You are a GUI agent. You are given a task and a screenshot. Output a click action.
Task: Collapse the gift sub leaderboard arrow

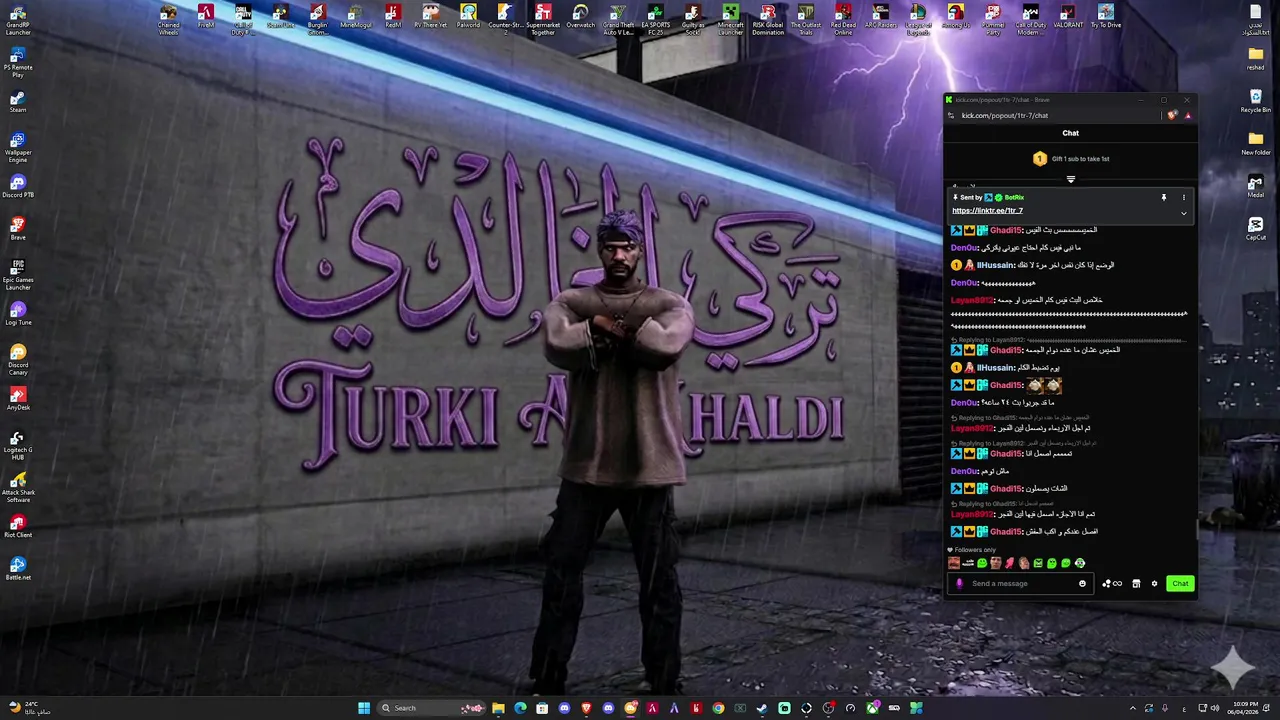1070,180
